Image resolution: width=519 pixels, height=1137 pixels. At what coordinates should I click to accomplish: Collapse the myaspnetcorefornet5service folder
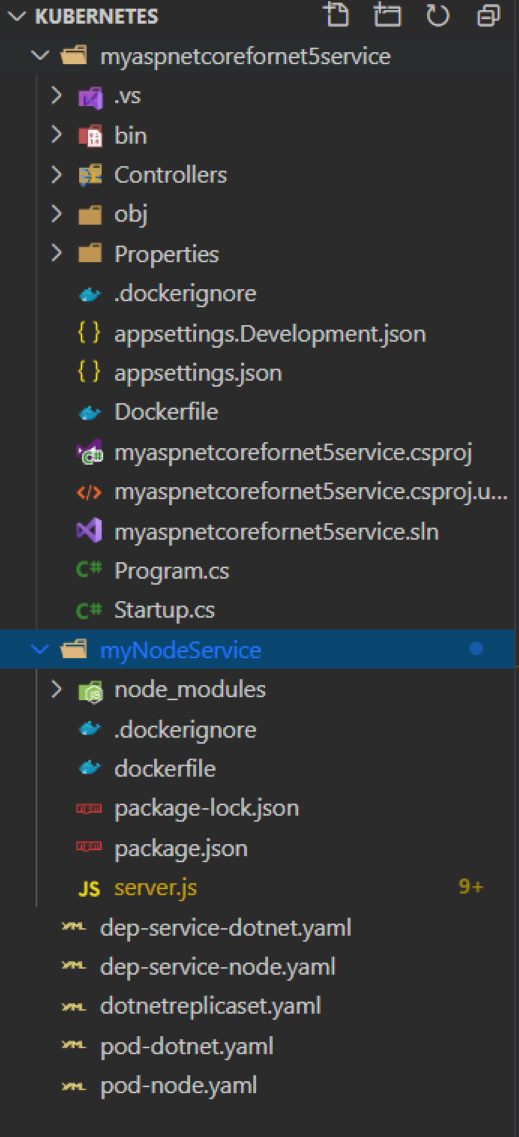click(43, 56)
